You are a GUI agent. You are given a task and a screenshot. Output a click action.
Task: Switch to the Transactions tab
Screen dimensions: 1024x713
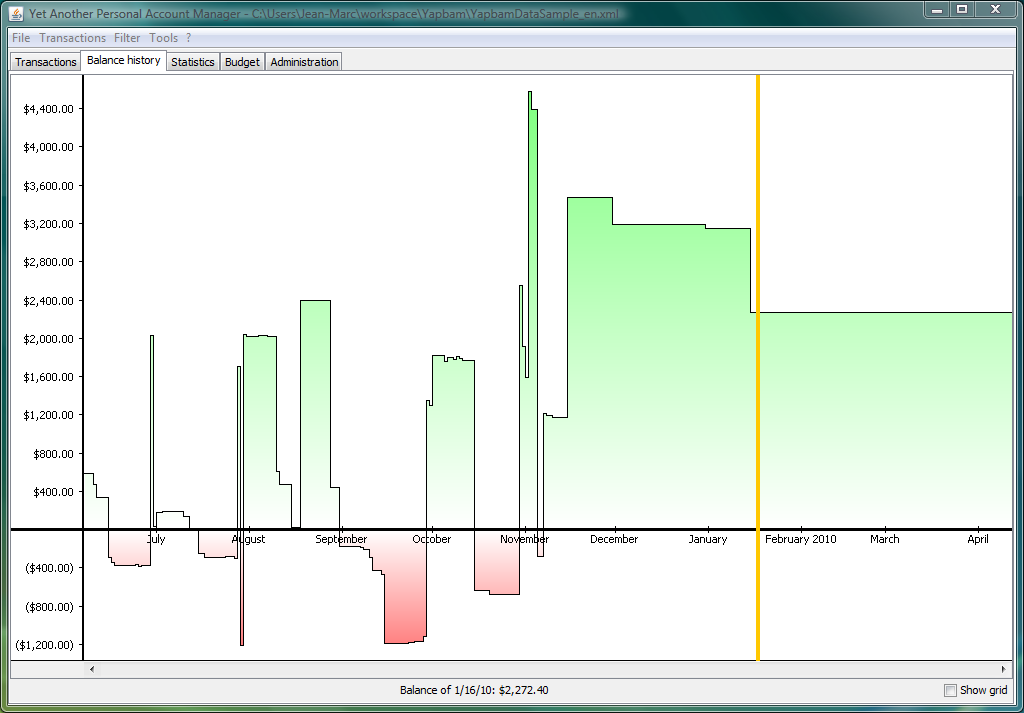[x=46, y=62]
